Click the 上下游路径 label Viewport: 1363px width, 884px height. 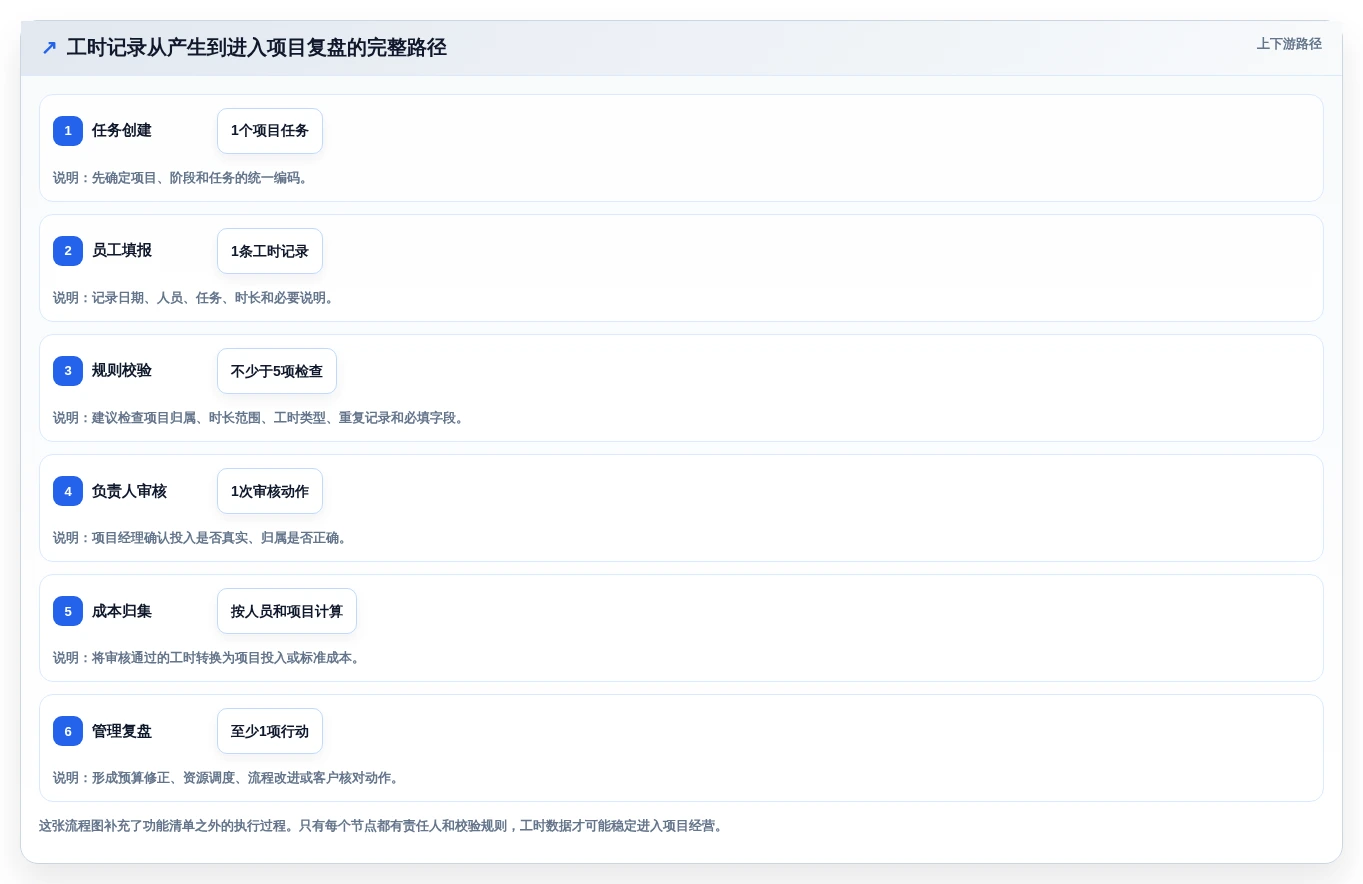1289,44
